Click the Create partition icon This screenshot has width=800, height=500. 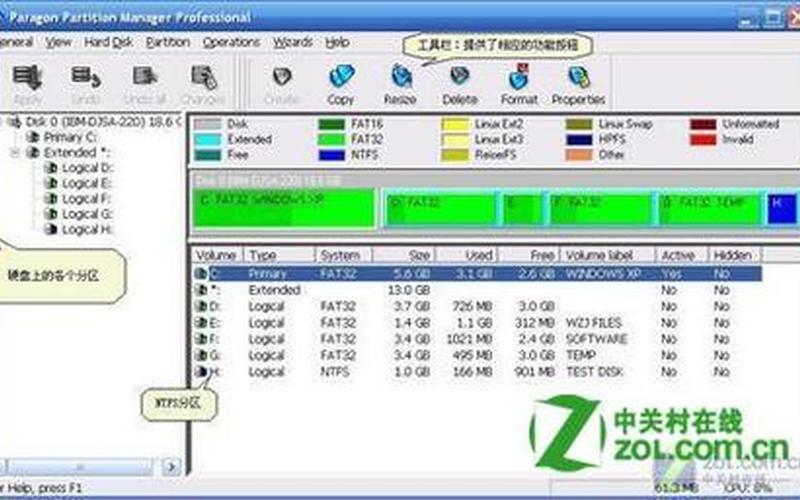281,77
